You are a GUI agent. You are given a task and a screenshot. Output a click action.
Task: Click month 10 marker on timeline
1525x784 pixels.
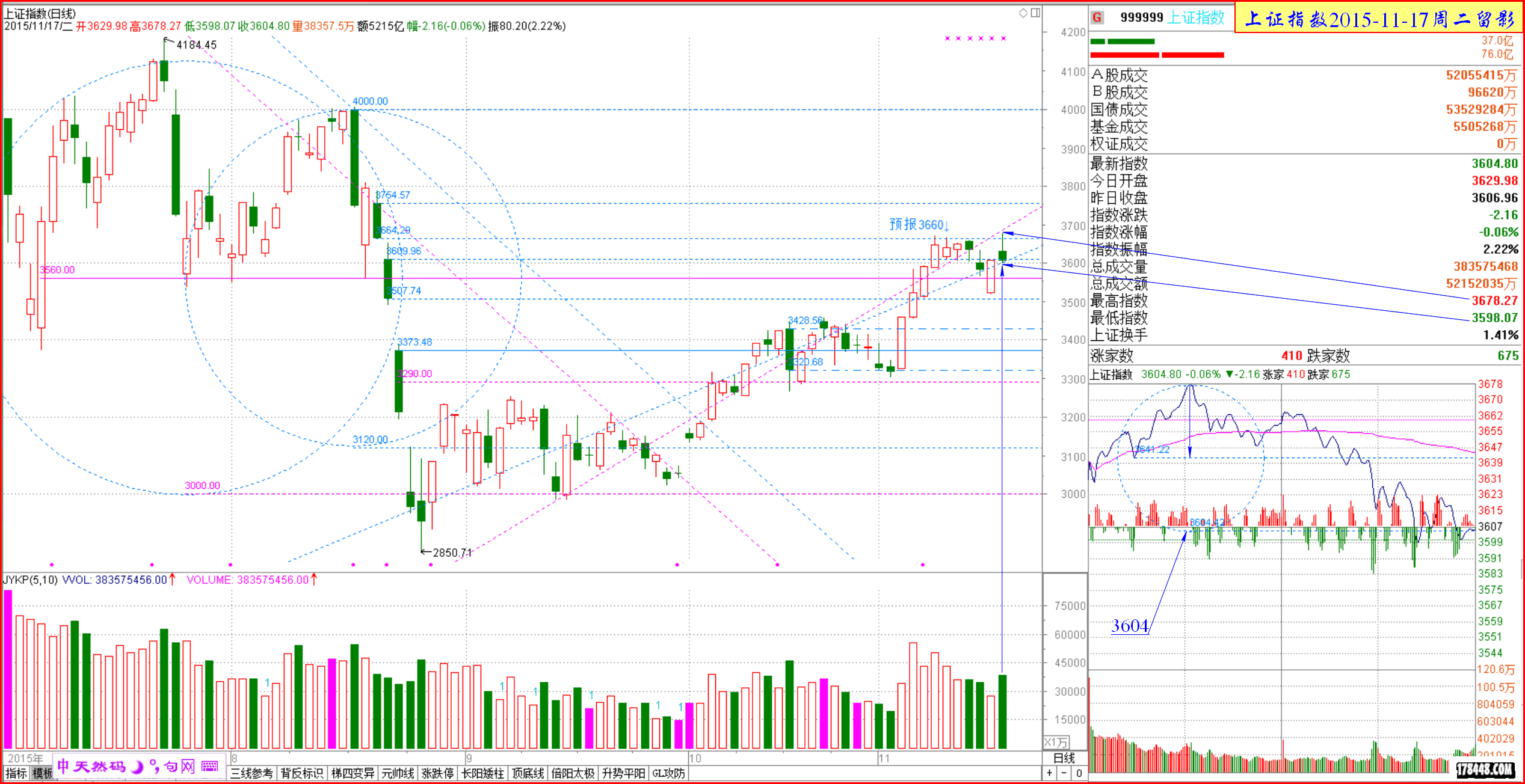[x=695, y=758]
